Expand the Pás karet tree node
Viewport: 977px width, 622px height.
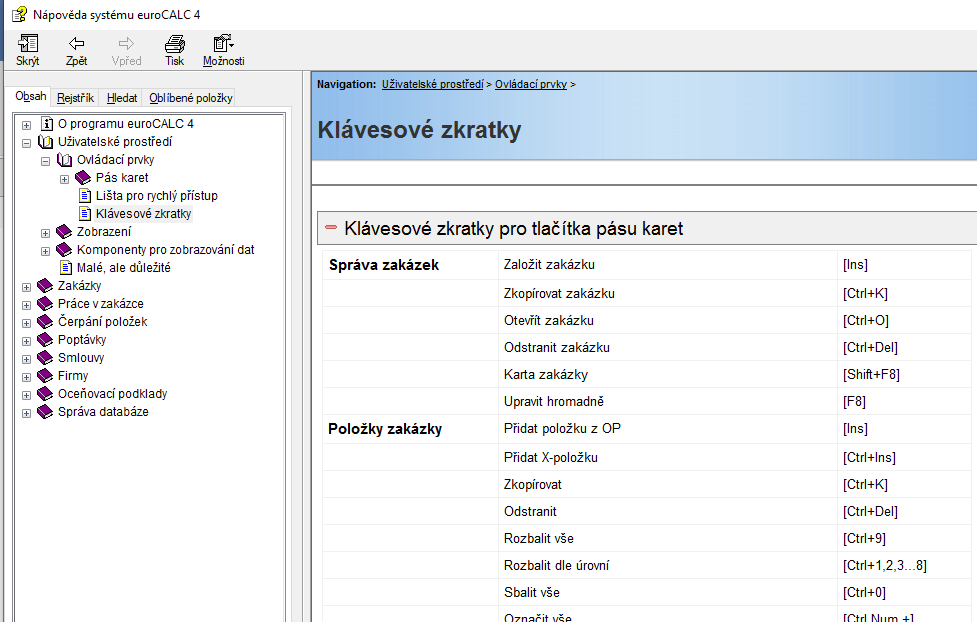[64, 179]
